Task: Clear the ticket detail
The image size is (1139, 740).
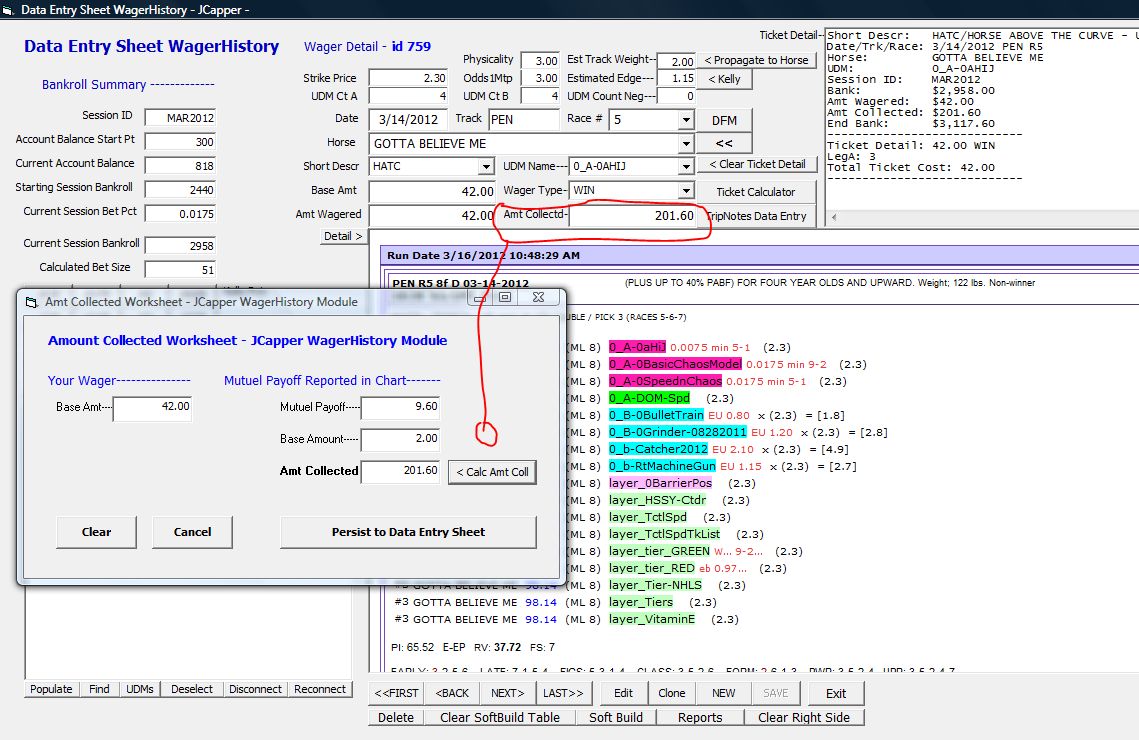Action: [x=757, y=164]
